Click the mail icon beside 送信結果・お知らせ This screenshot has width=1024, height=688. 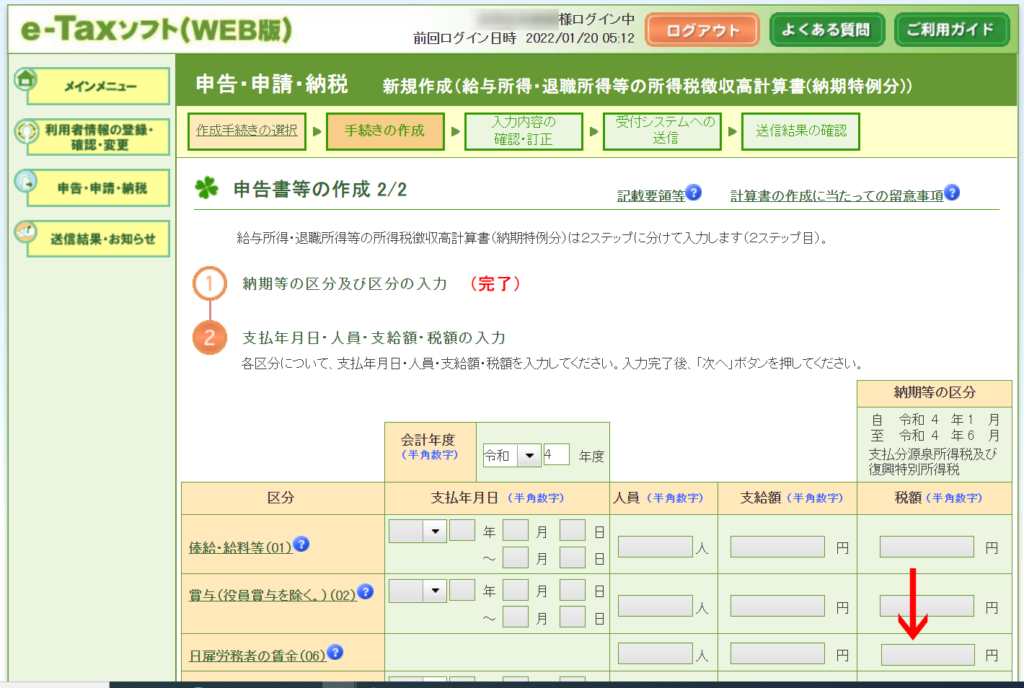pos(26,231)
